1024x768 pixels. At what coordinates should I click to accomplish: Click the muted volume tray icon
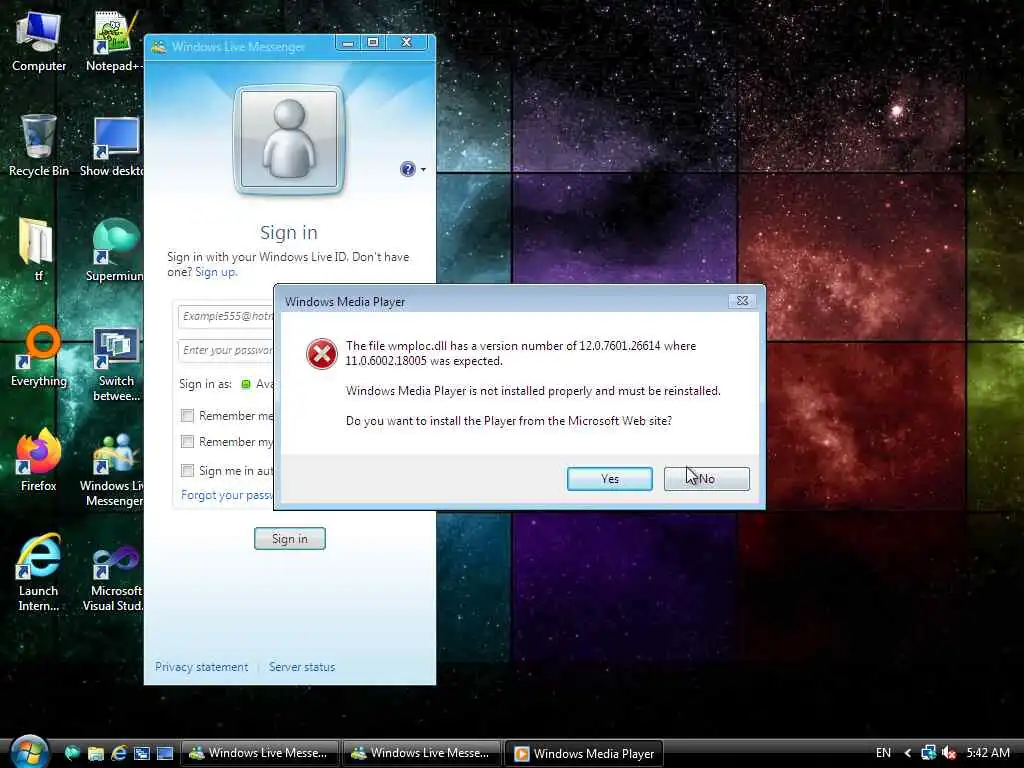tap(949, 753)
